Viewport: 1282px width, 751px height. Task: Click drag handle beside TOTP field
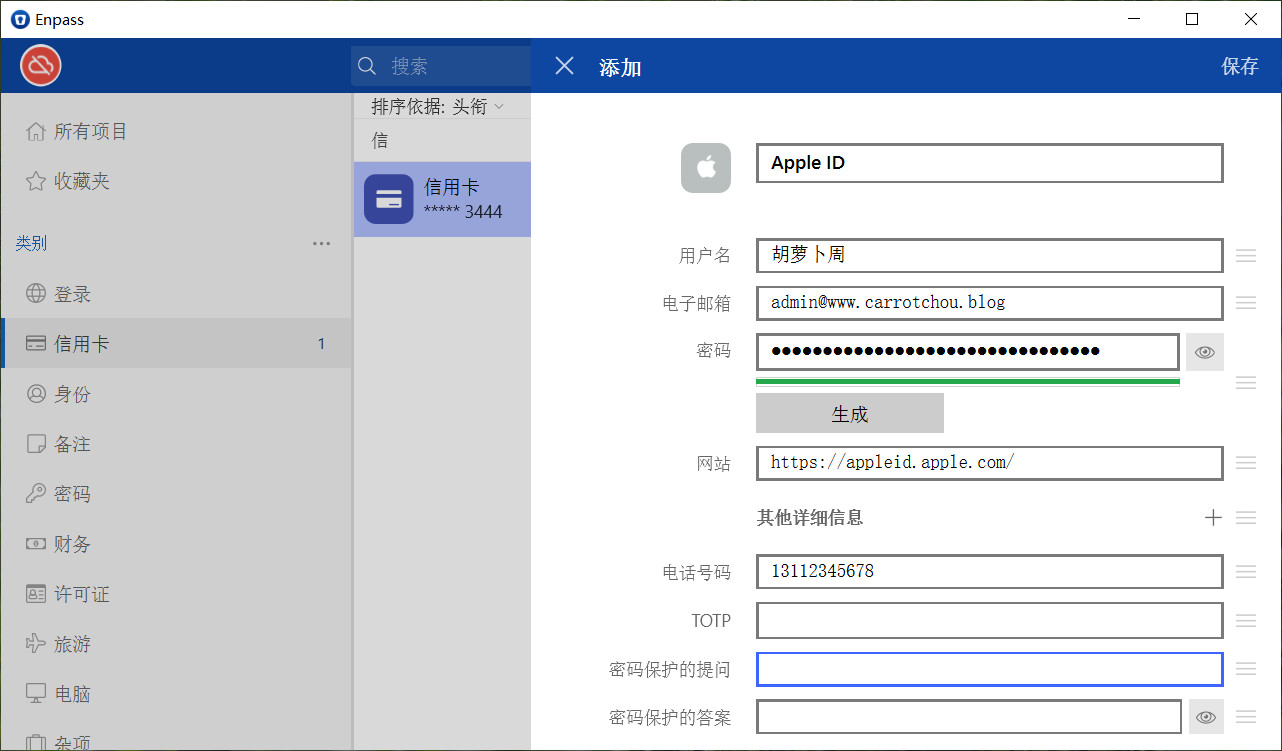tap(1246, 620)
